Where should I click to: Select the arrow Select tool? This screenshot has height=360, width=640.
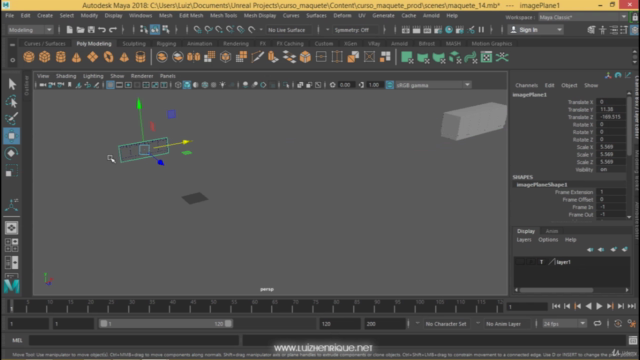coord(11,84)
